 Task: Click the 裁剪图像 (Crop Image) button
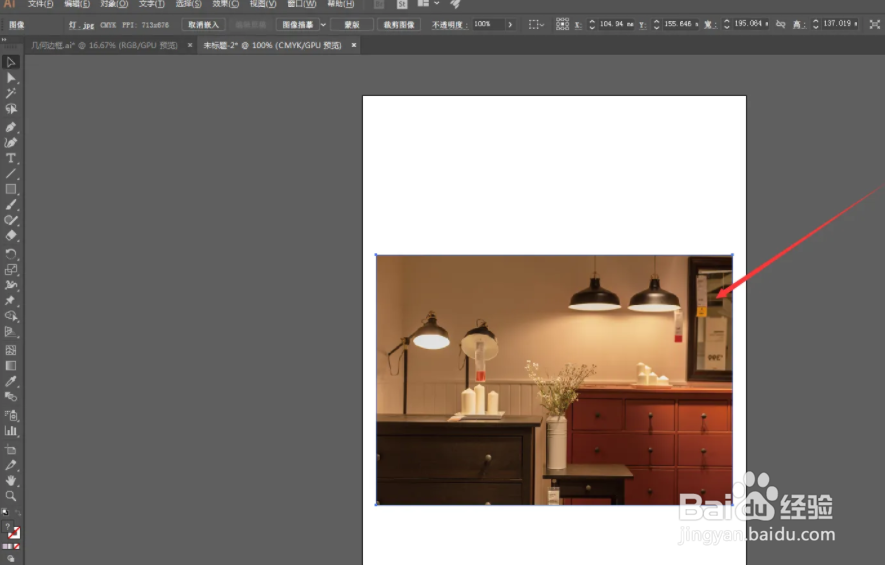398,25
